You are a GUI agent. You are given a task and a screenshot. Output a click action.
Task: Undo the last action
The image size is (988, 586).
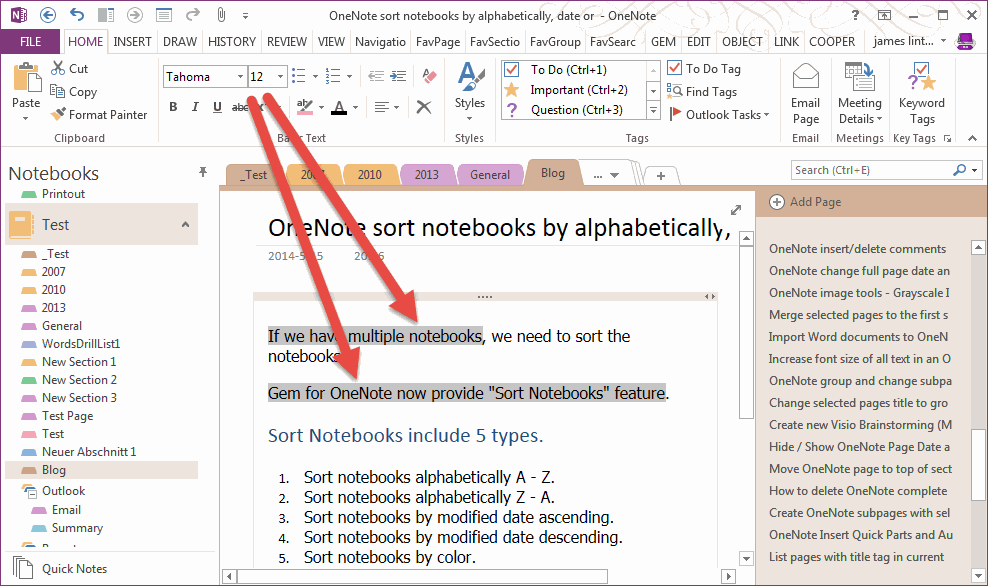(77, 15)
